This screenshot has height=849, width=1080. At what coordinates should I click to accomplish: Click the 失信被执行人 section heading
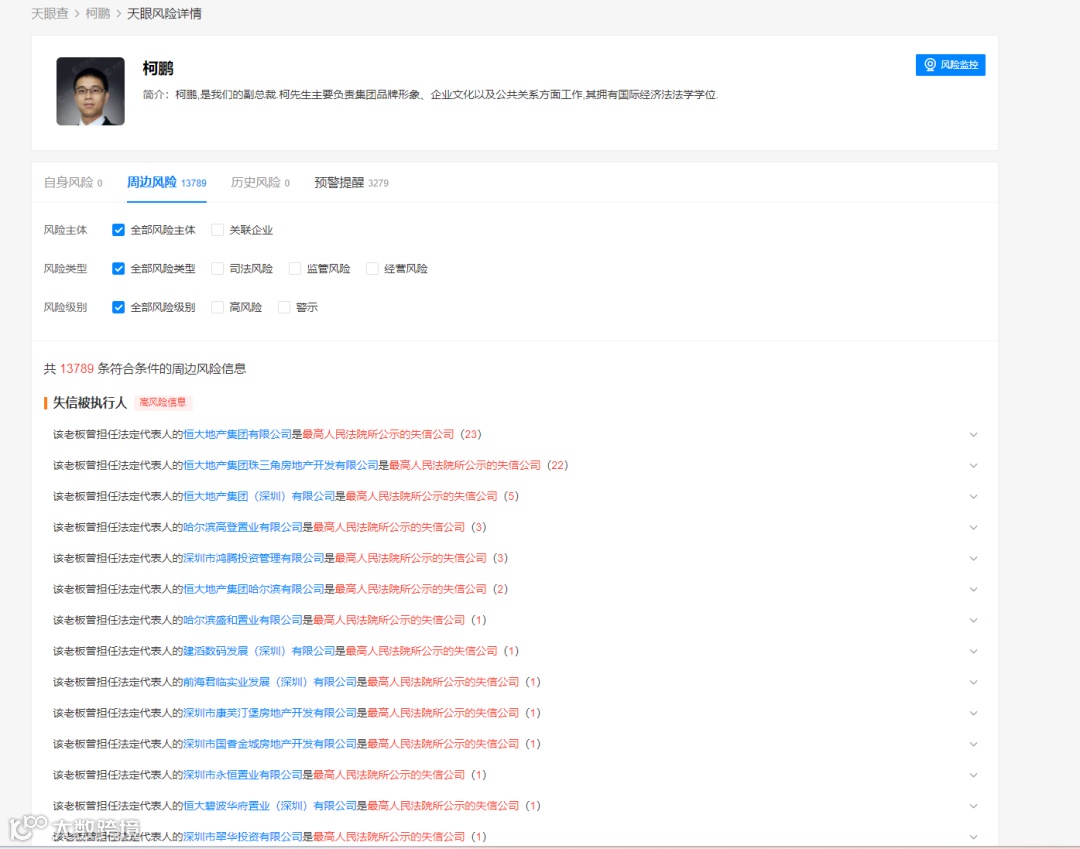90,402
